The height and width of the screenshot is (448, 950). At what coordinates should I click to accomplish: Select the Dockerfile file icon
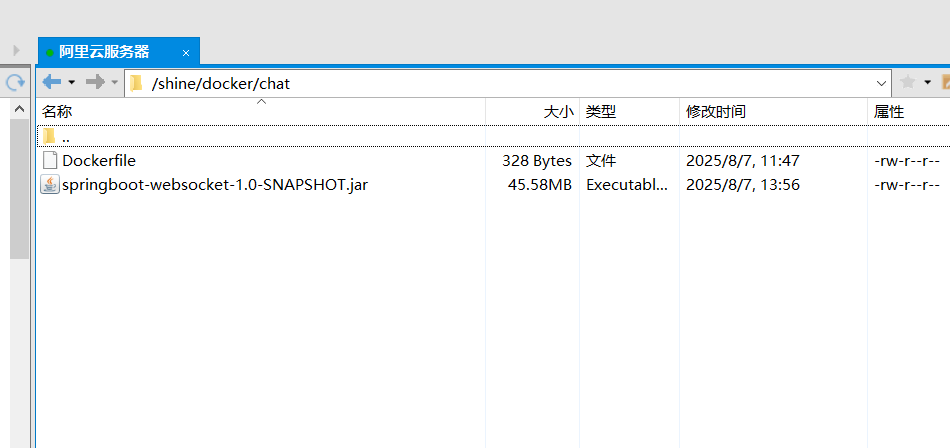[50, 160]
